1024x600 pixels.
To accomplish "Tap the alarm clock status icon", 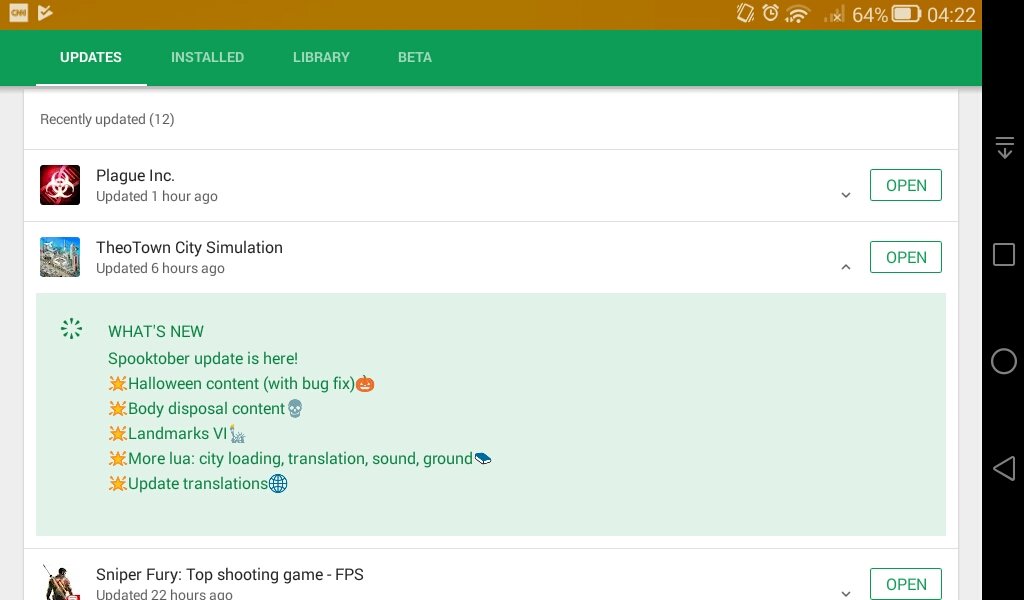I will tap(771, 13).
